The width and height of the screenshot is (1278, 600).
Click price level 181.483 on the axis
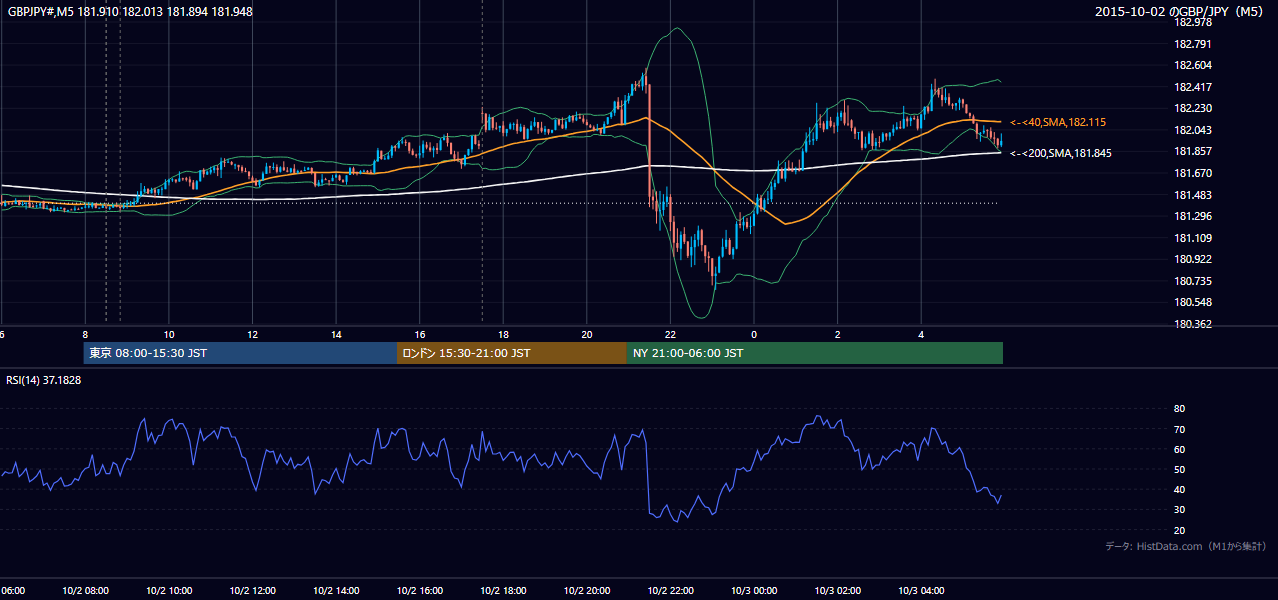[1193, 195]
